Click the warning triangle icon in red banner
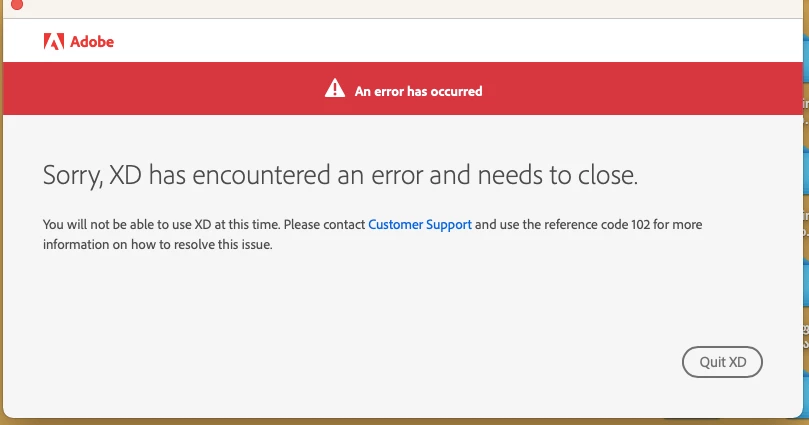 pos(335,88)
